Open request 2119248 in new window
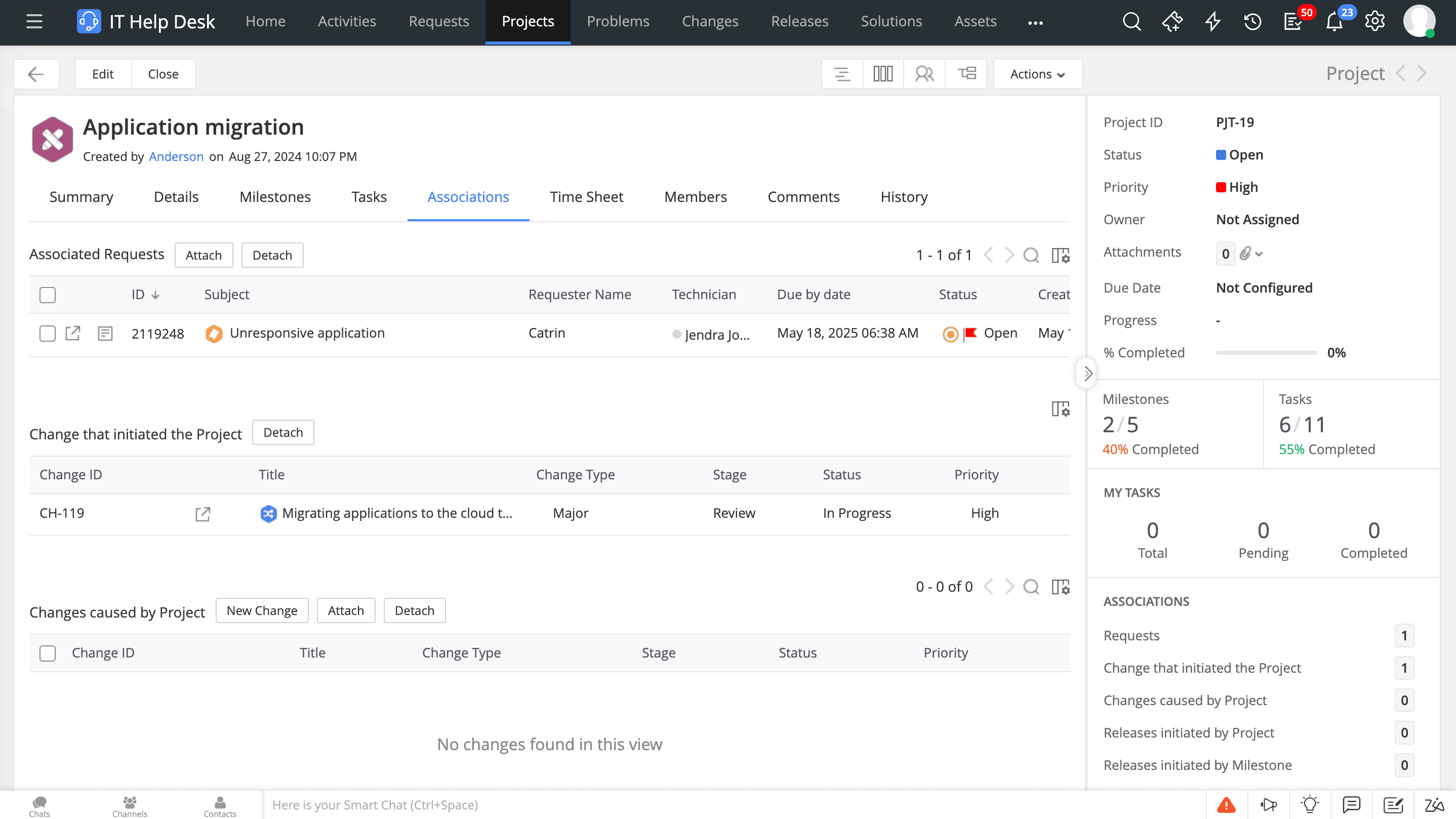 [x=73, y=334]
